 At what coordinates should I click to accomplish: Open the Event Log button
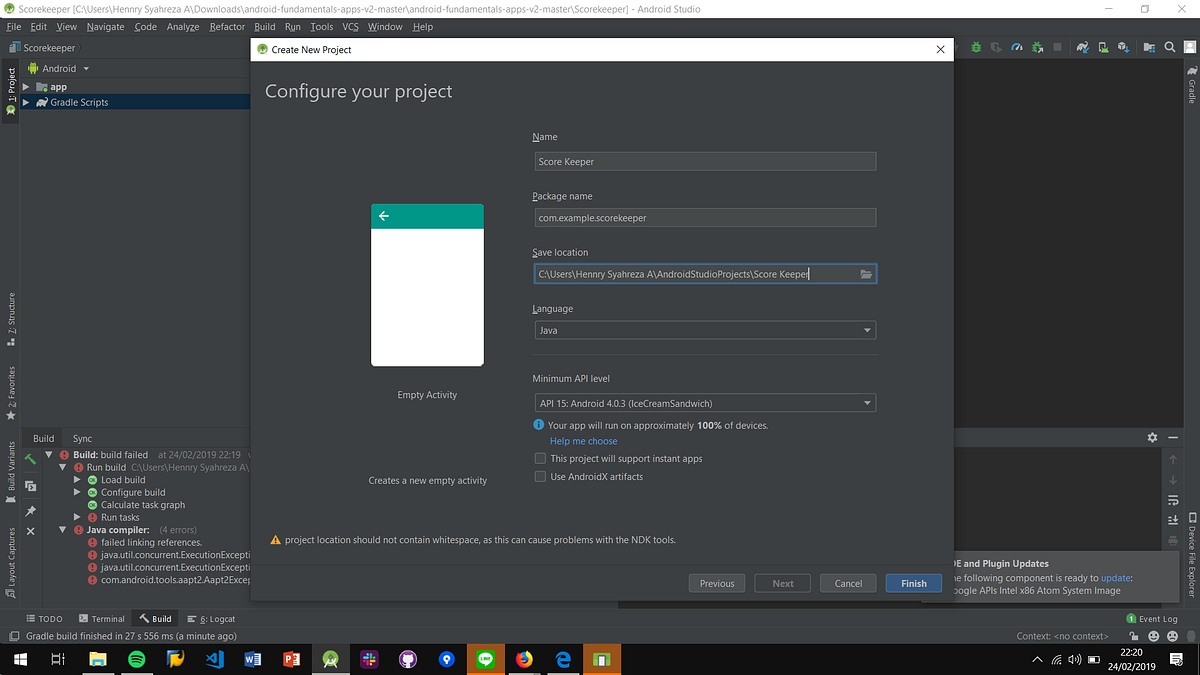(1152, 619)
